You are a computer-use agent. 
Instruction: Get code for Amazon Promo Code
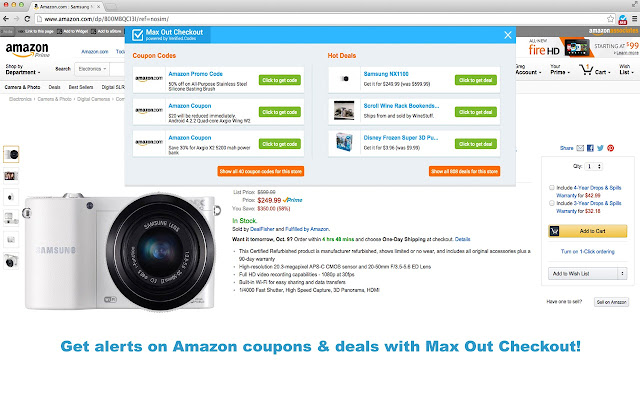pyautogui.click(x=280, y=80)
